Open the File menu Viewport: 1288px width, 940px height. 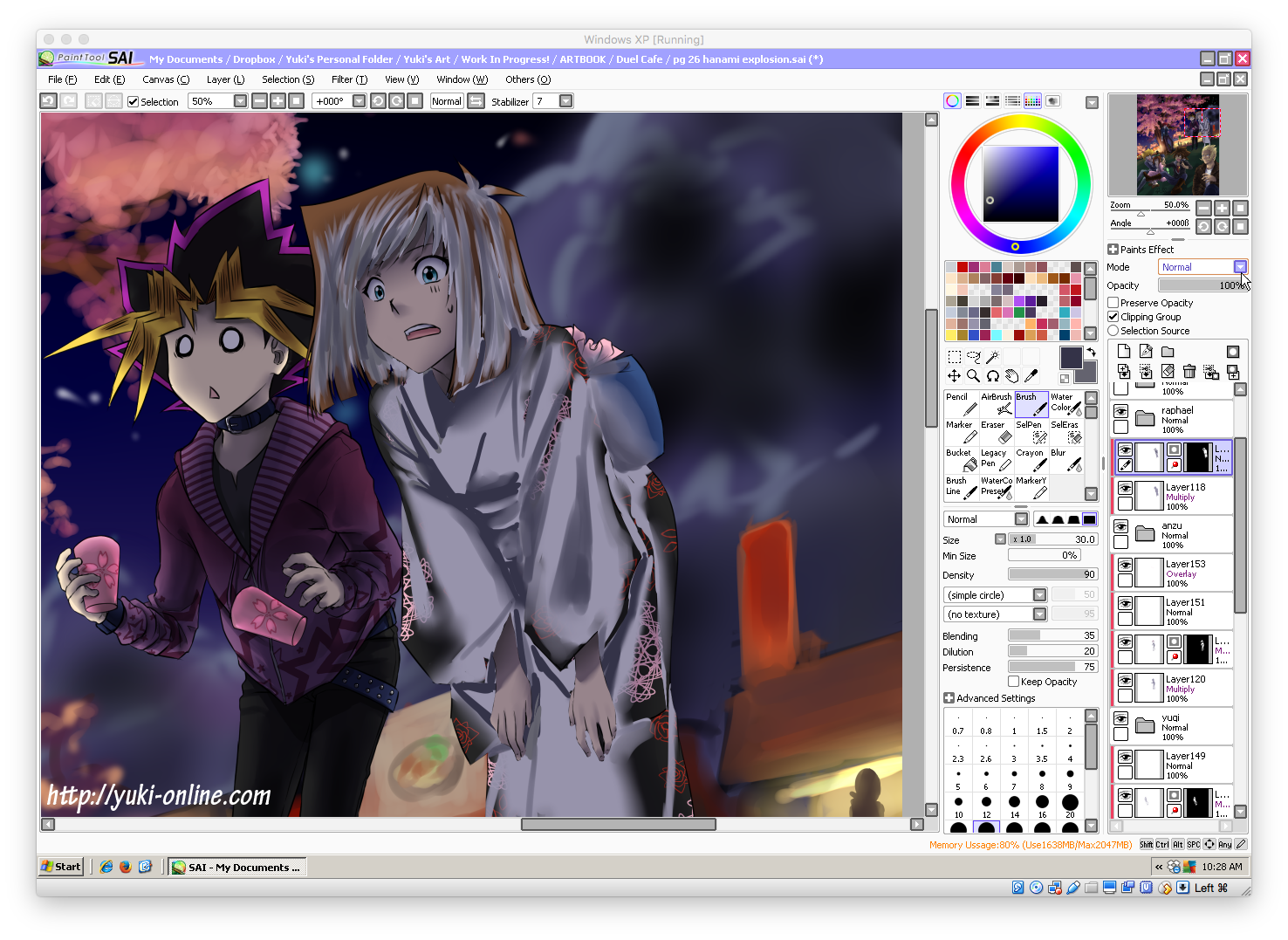(62, 79)
